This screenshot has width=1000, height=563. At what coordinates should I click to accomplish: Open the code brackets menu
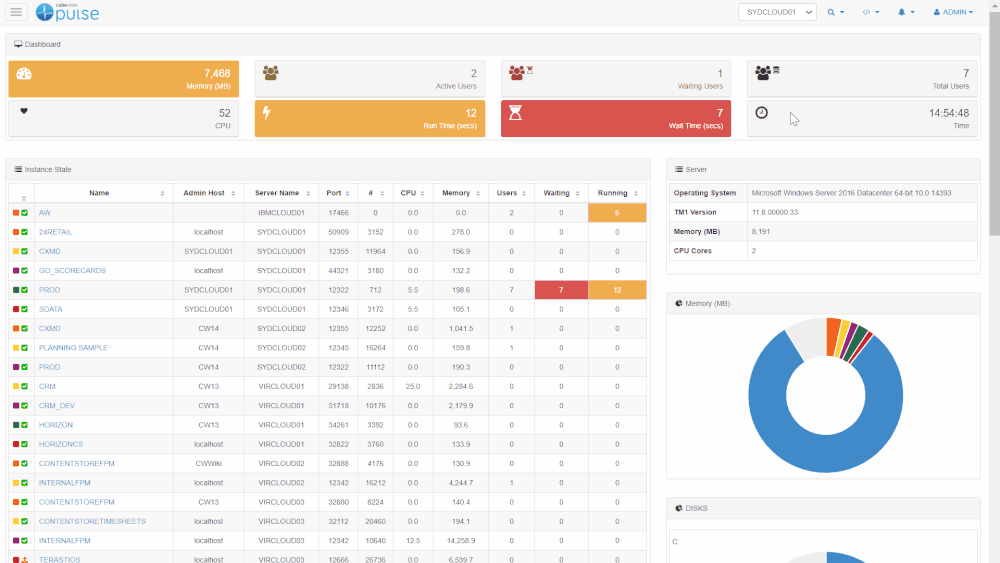[x=870, y=12]
